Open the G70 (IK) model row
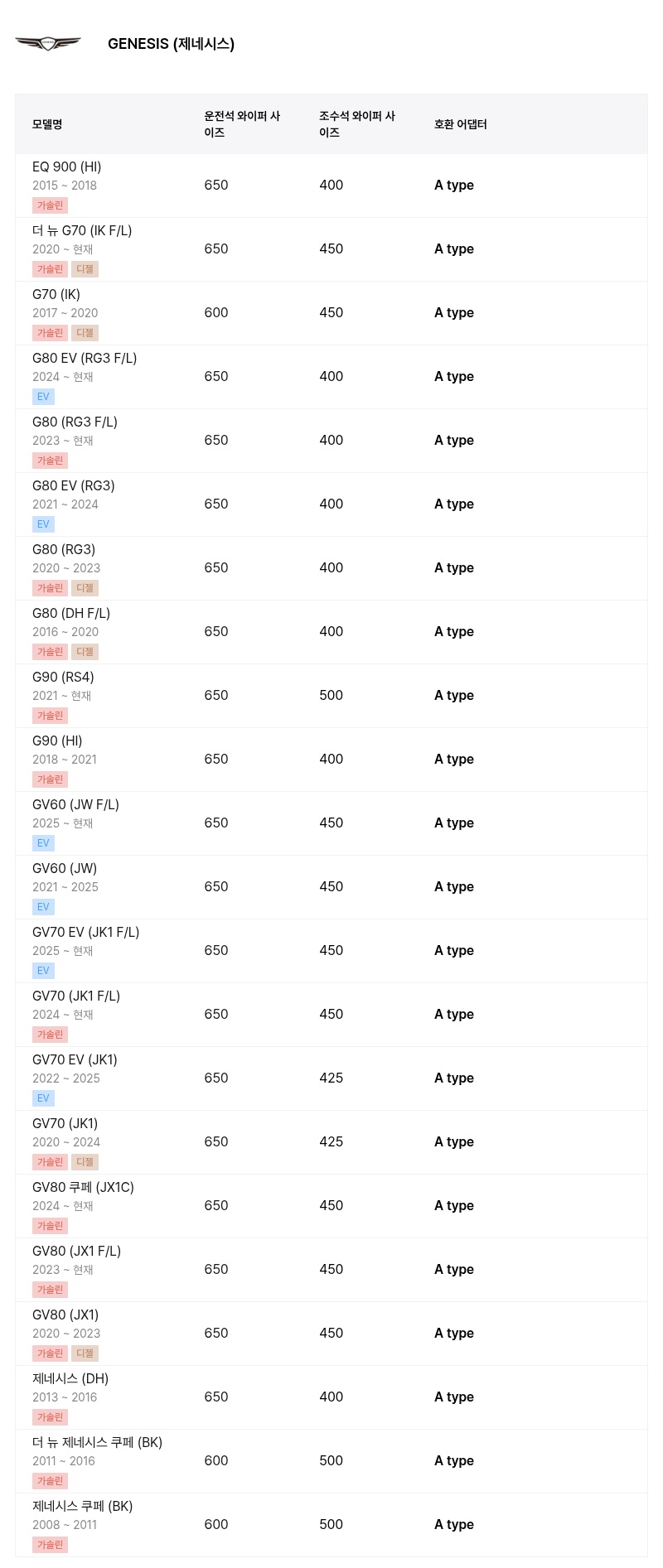663x1568 pixels. click(x=331, y=313)
